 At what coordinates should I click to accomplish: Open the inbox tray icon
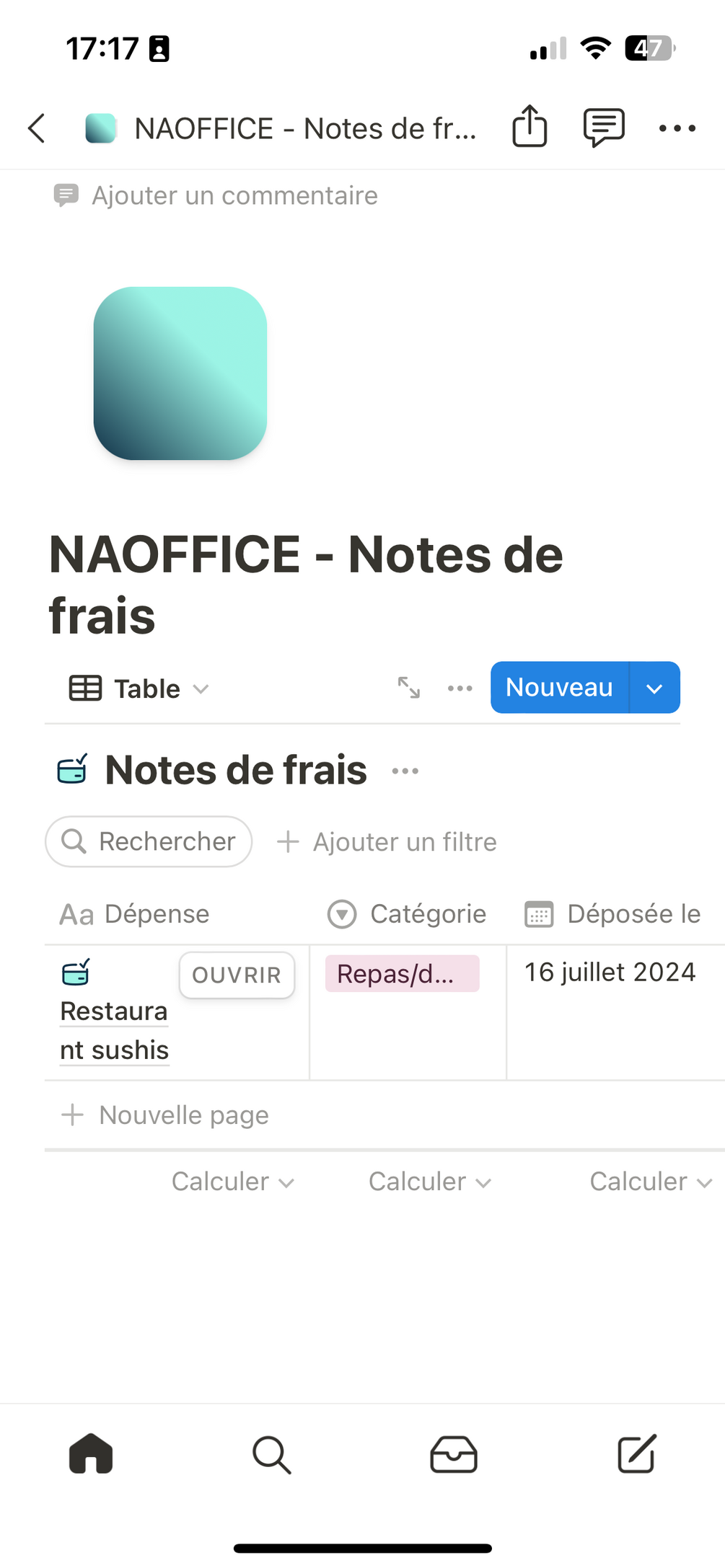coord(454,1454)
